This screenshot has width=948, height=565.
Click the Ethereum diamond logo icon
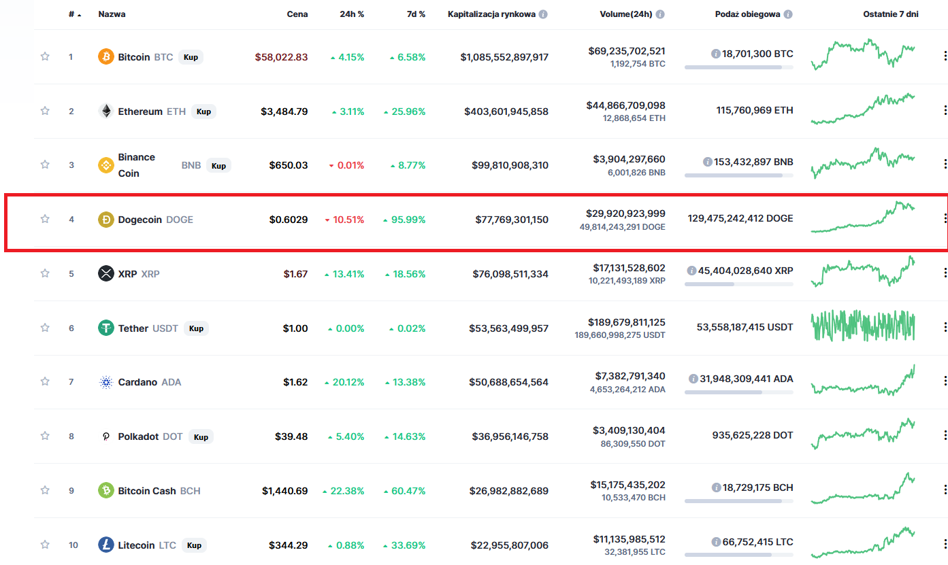[x=106, y=111]
